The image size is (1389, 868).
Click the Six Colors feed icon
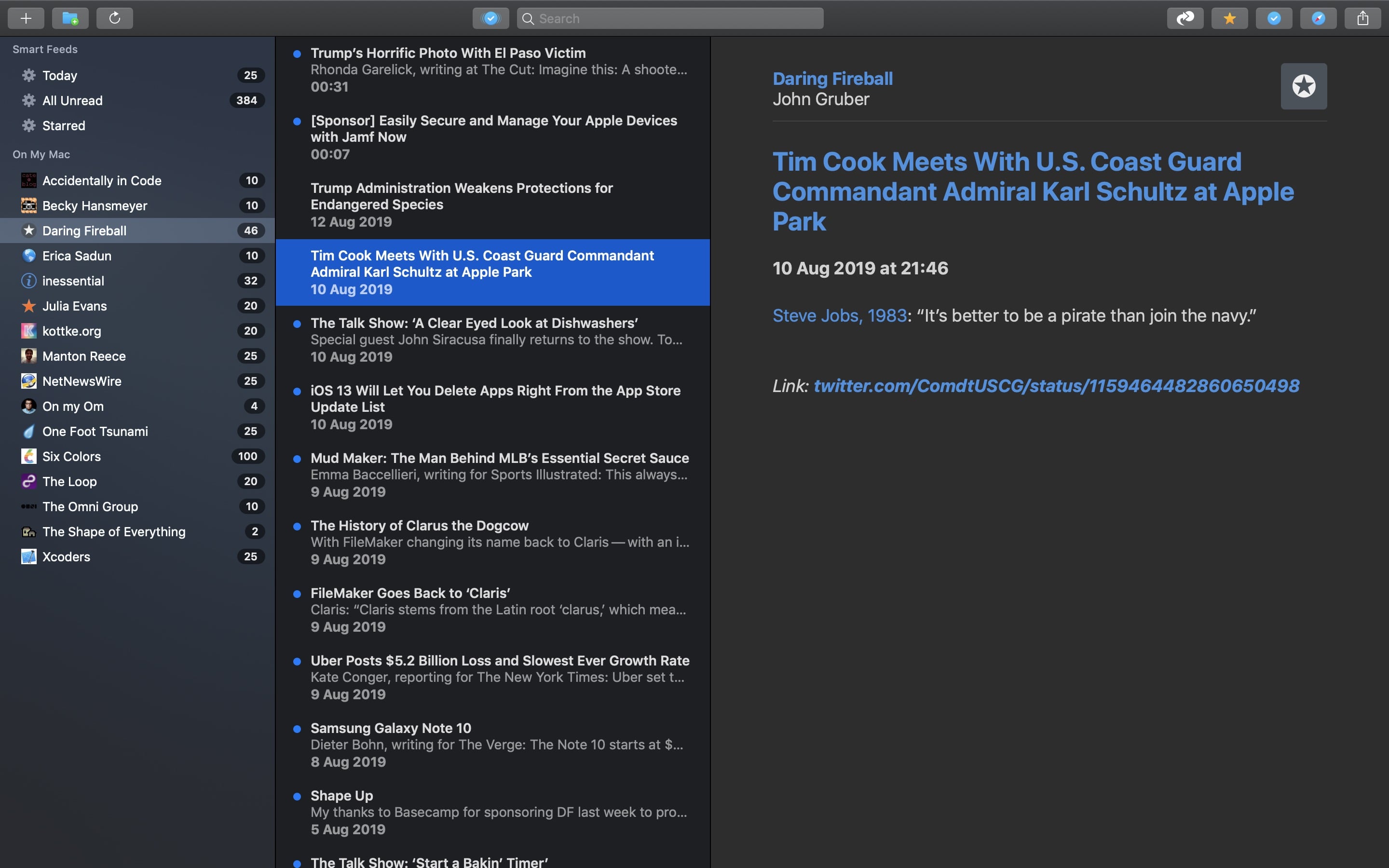pyautogui.click(x=29, y=456)
